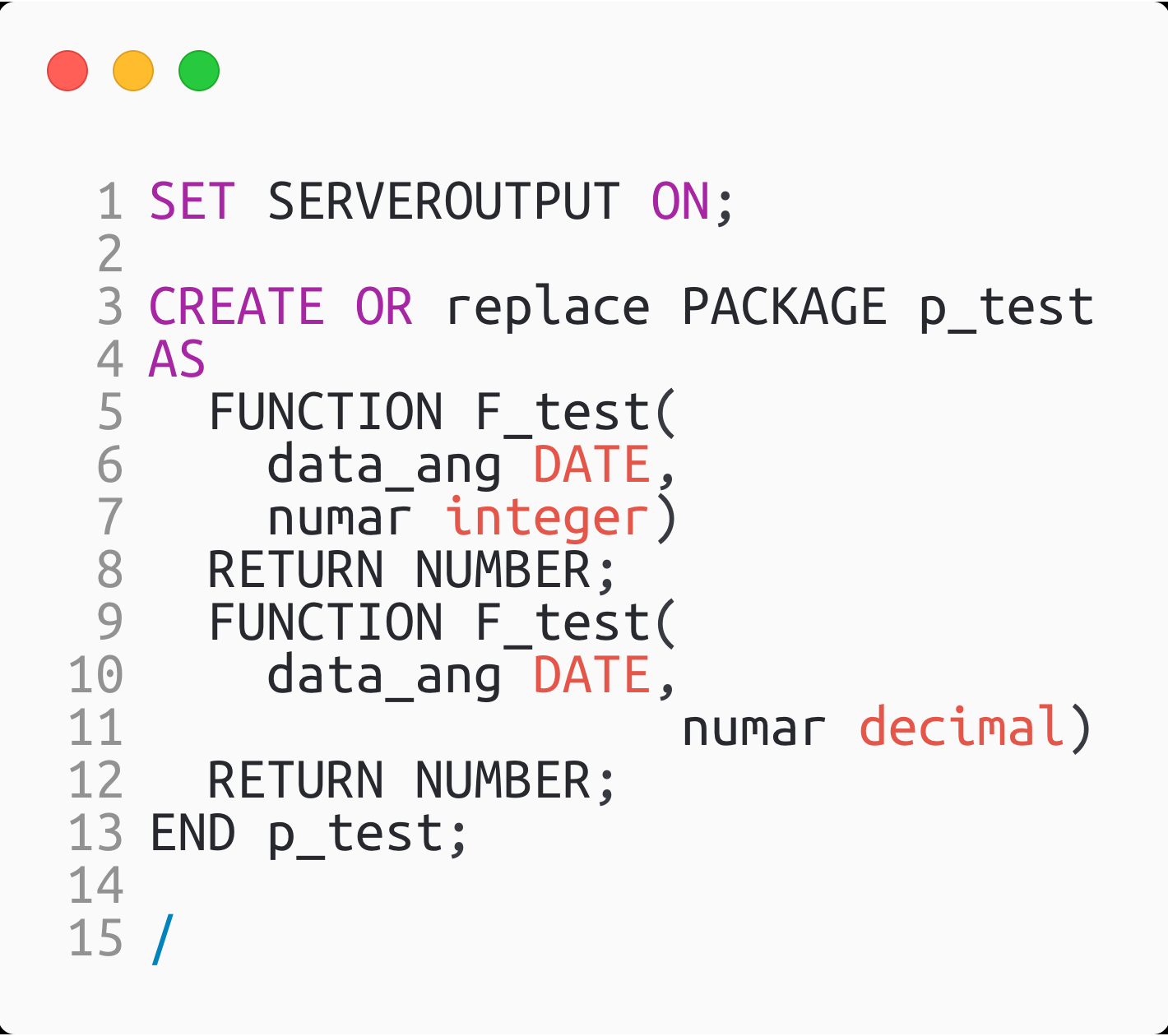
Task: Click the yellow minimize window dot
Action: (133, 71)
